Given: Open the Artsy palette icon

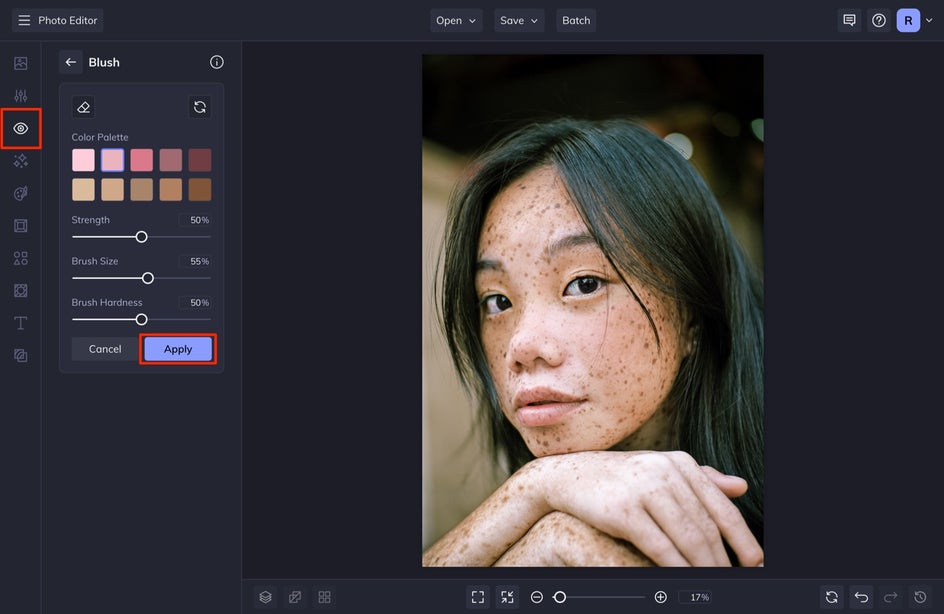Looking at the screenshot, I should tap(20, 193).
